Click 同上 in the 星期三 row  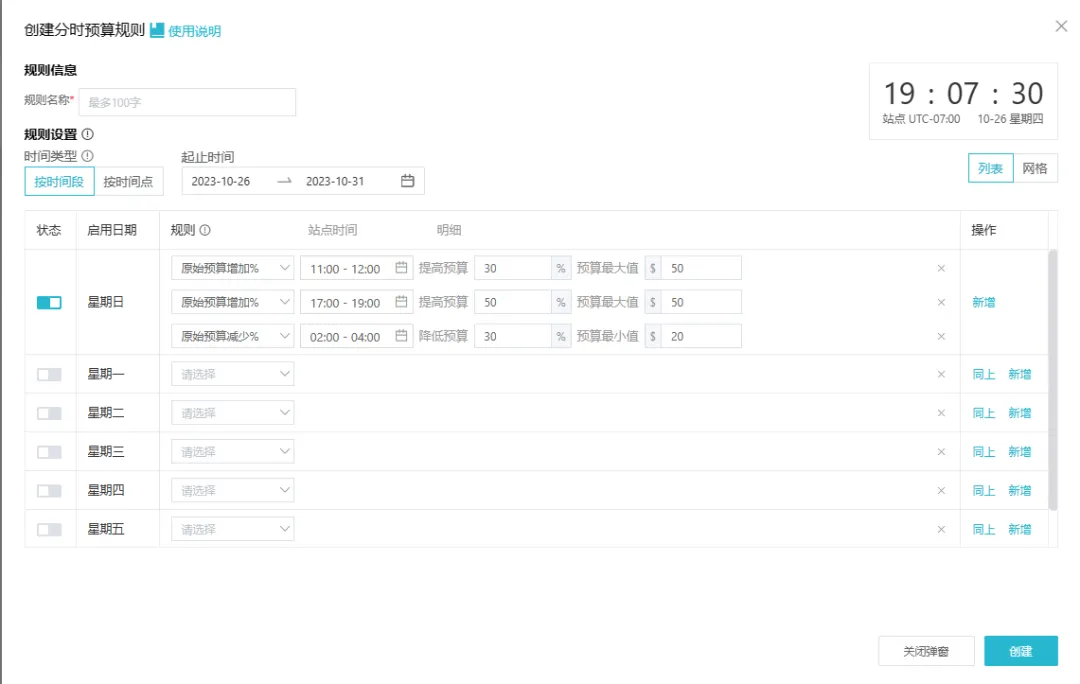point(984,452)
